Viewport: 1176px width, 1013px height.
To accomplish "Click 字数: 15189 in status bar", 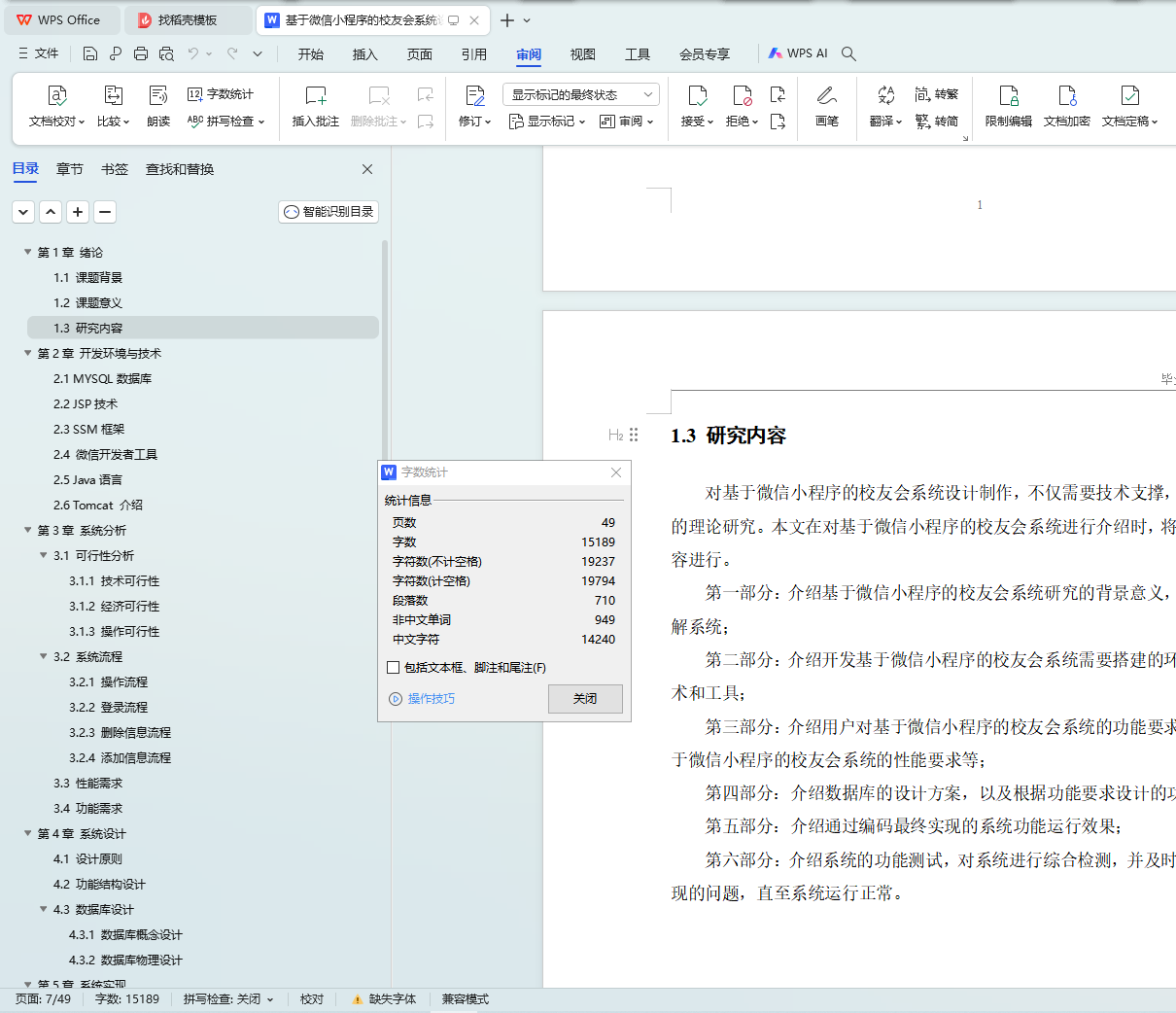I will (127, 999).
